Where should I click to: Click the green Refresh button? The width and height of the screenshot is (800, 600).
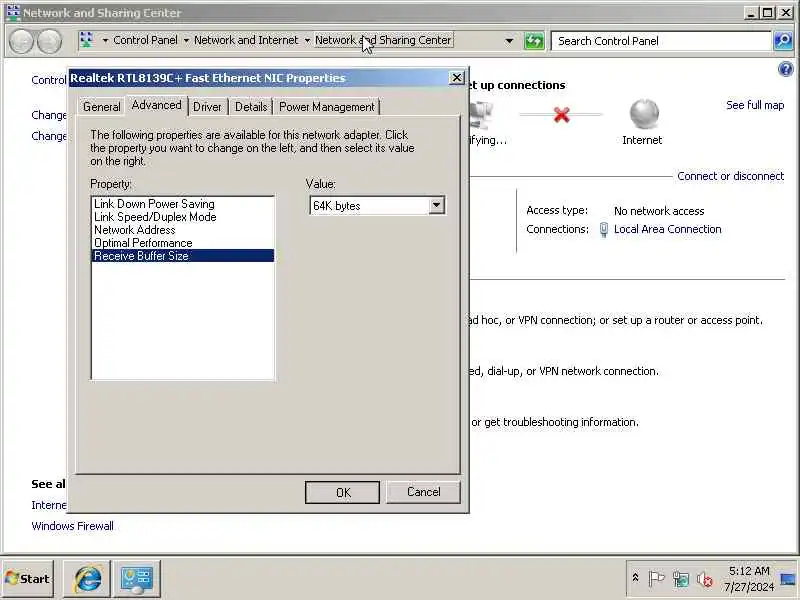[534, 41]
